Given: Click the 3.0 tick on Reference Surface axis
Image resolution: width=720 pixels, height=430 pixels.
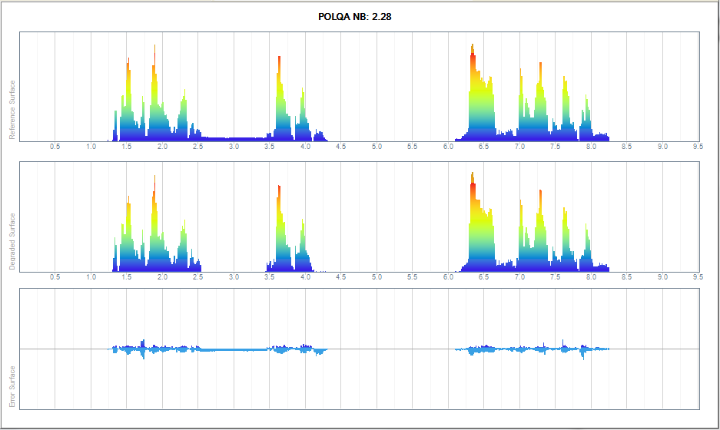Looking at the screenshot, I should 234,147.
